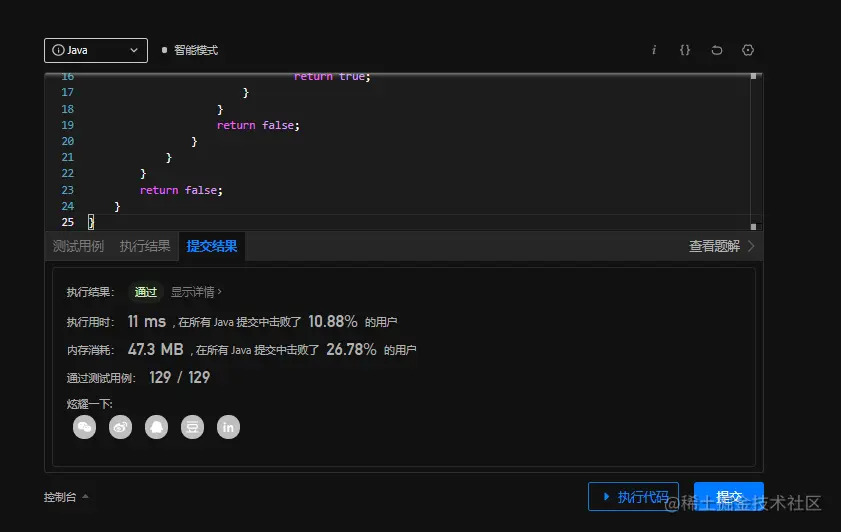The width and height of the screenshot is (841, 532).
Task: Click the line 19 'return false;' code
Action: tap(258, 125)
